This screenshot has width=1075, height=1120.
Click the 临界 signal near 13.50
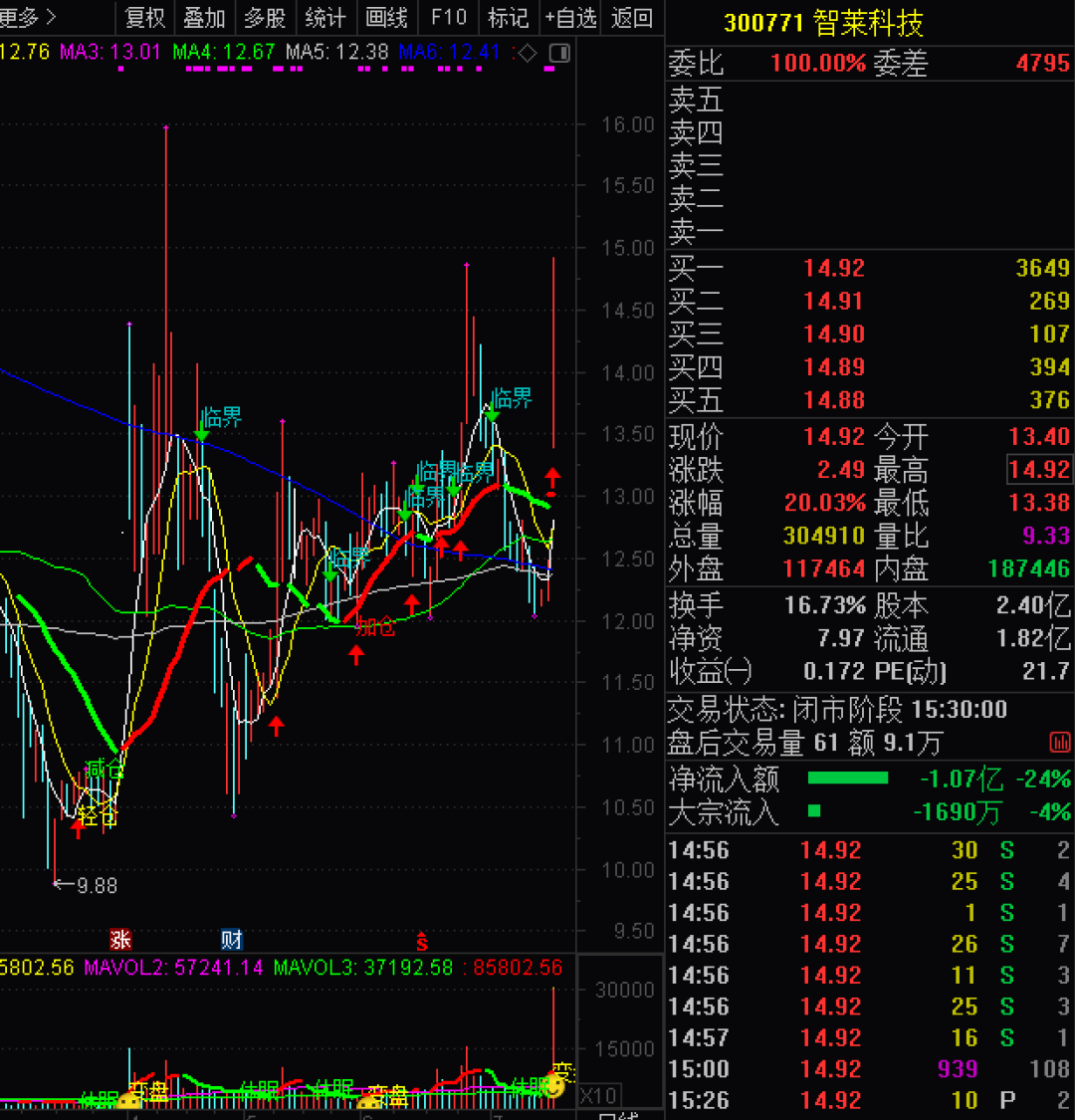click(221, 416)
